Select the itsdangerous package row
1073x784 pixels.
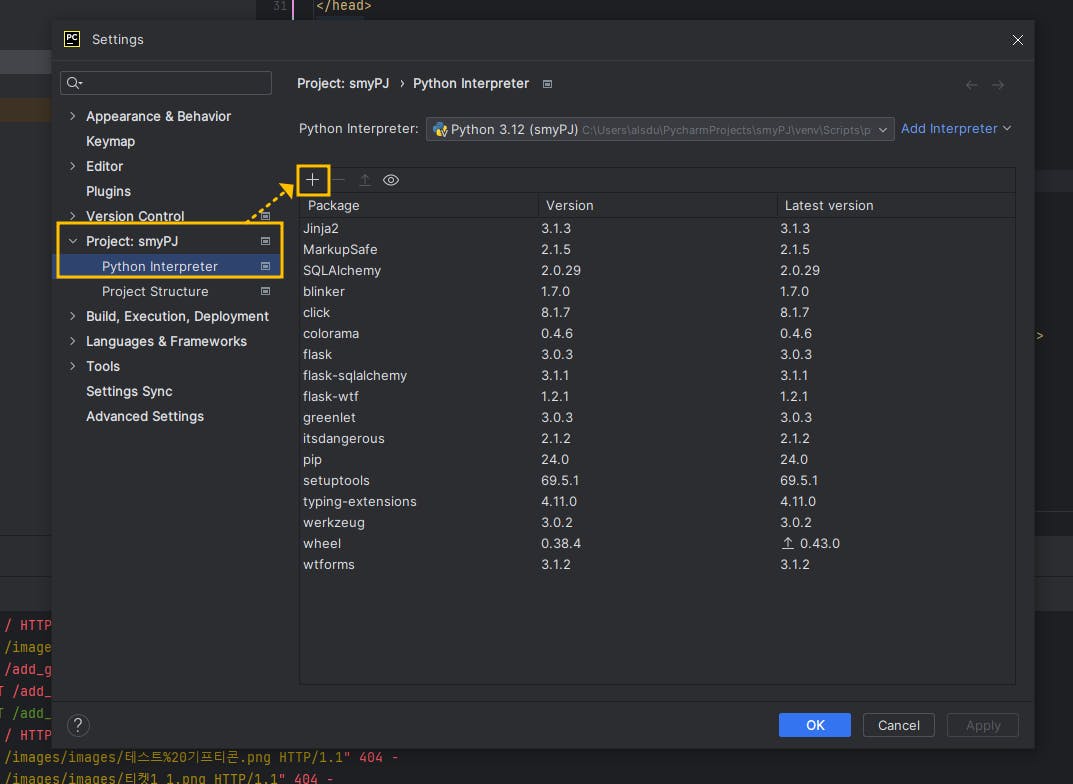coord(657,439)
